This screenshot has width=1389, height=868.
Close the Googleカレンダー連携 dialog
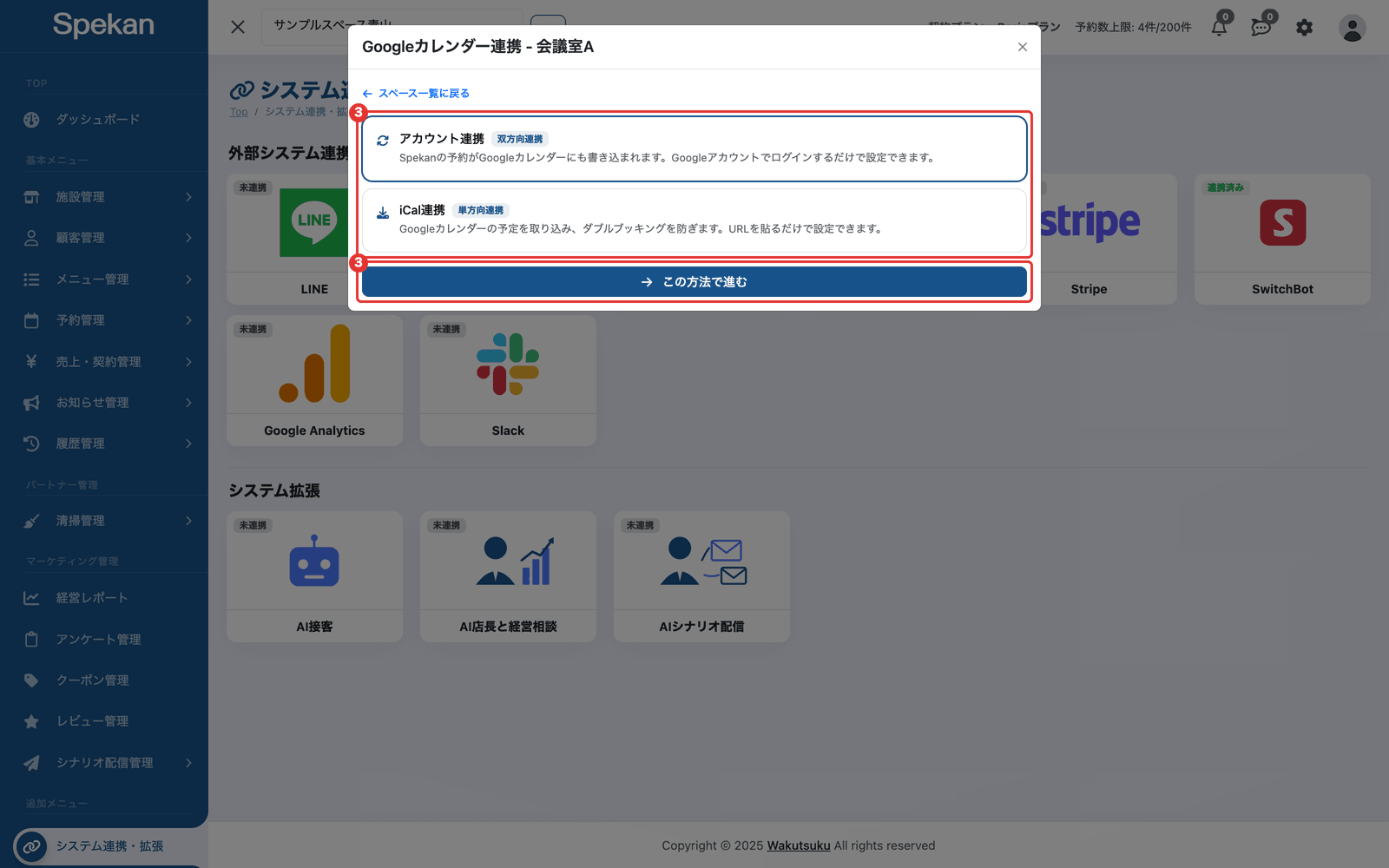(x=1023, y=47)
